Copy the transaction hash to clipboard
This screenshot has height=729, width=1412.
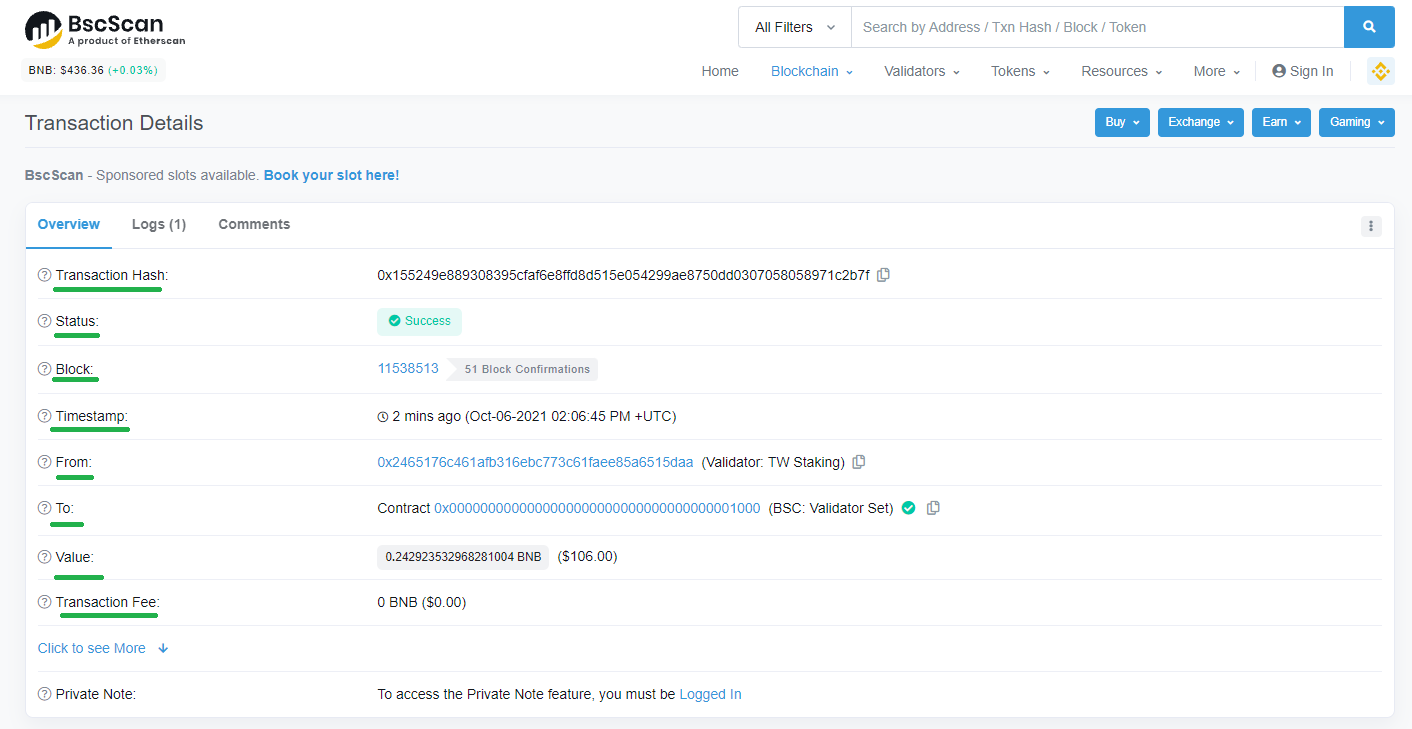tap(883, 275)
